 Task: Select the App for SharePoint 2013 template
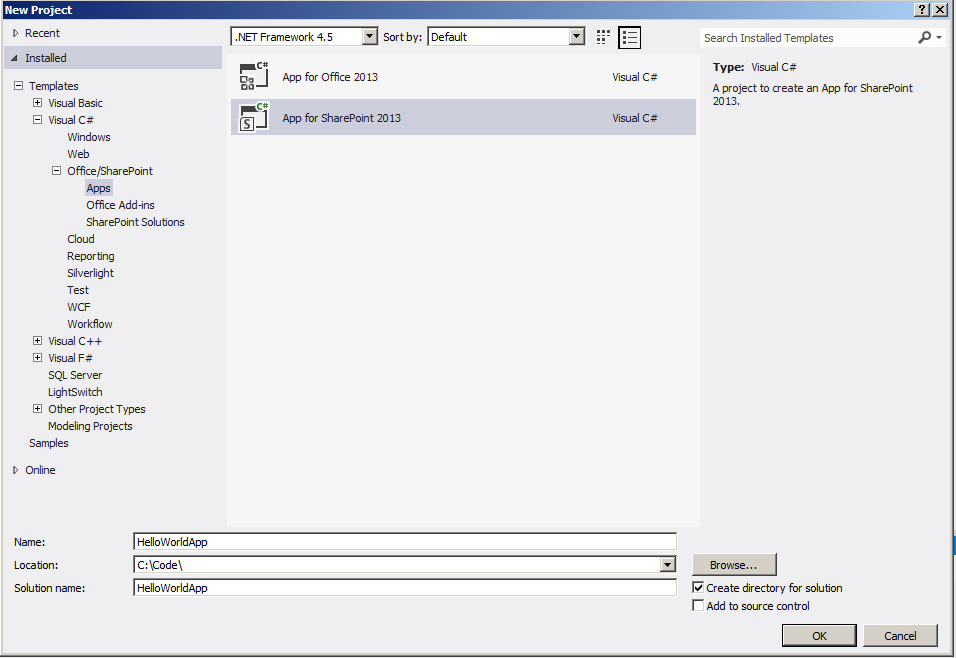point(463,117)
